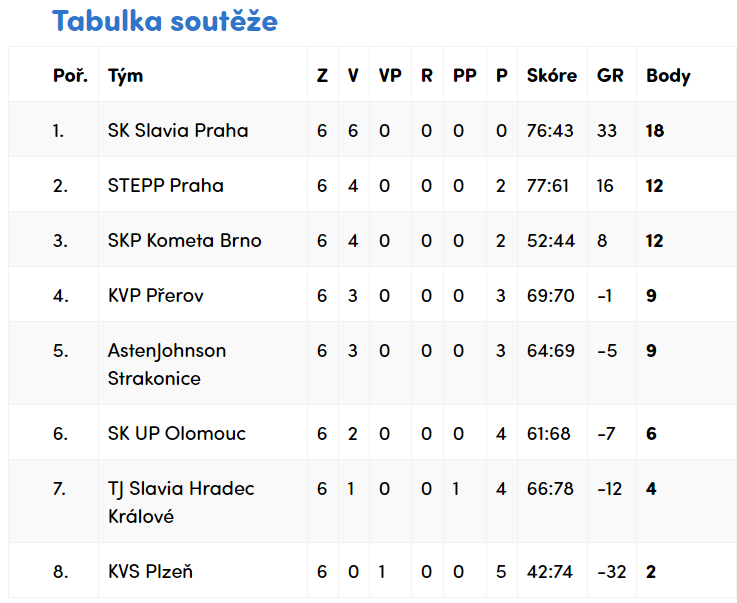This screenshot has height=603, width=737.
Task: Select the 18 points cell for Slavia Praha
Action: click(655, 131)
